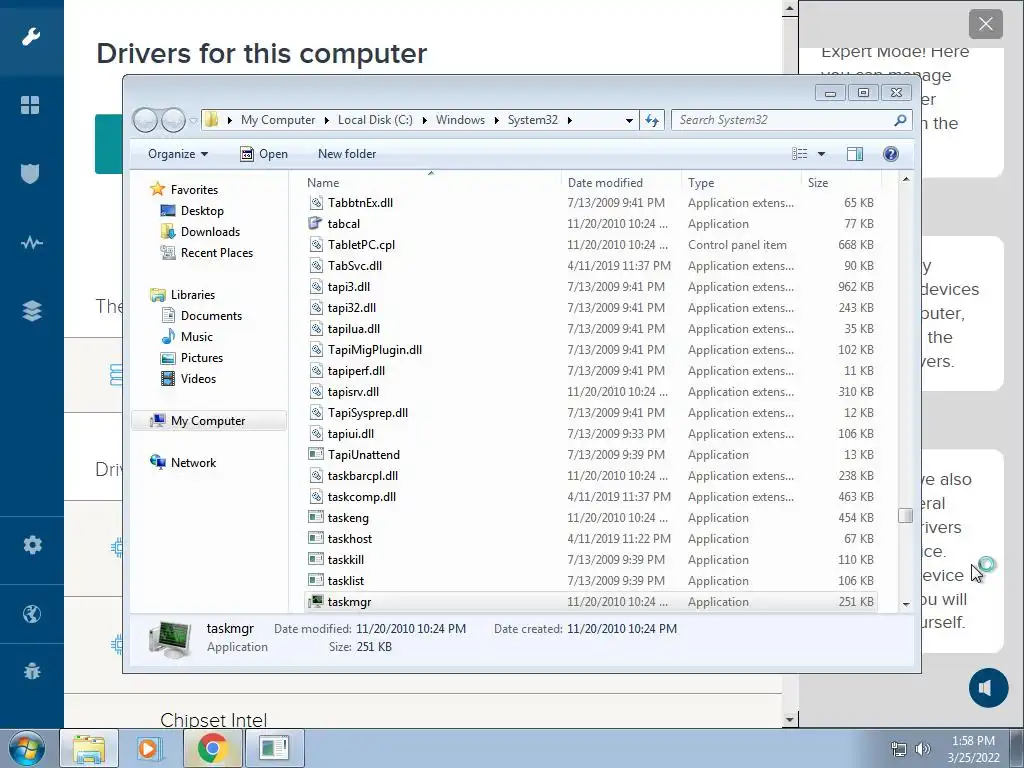Click the Explorer Back navigation button
The height and width of the screenshot is (768, 1024).
point(146,120)
